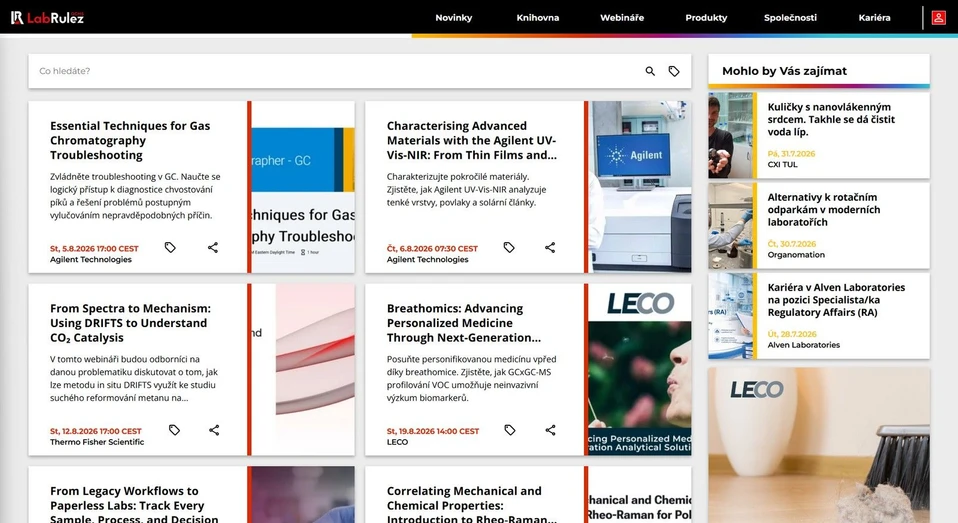Share the From Spectra to Mechanism webinar
This screenshot has width=958, height=523.
coord(214,430)
